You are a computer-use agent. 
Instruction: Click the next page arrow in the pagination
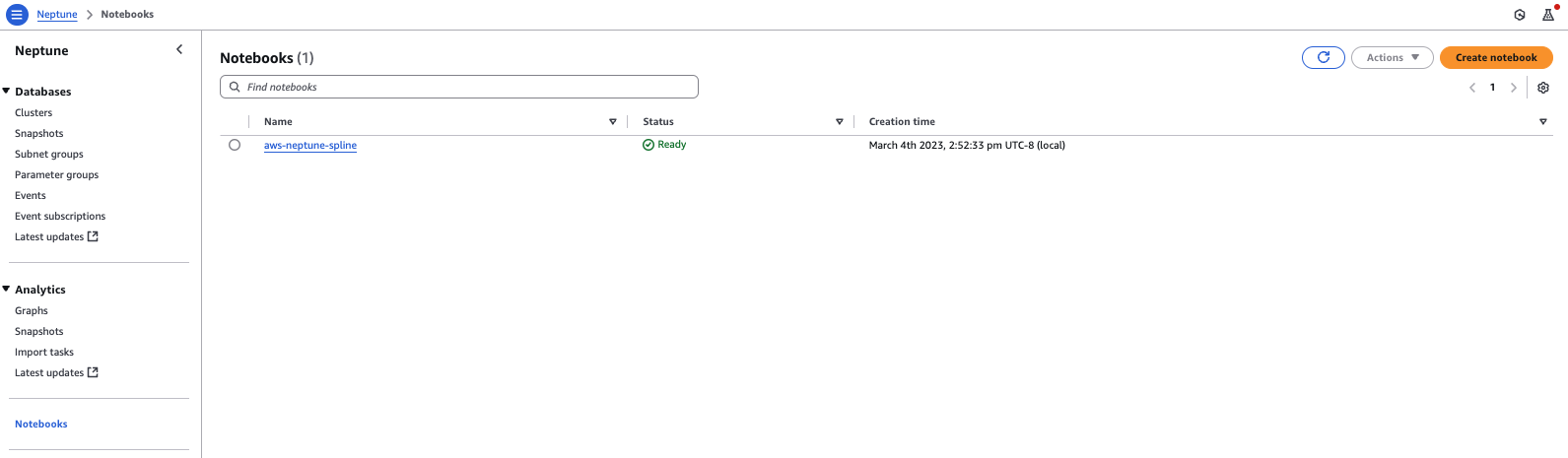point(1514,88)
